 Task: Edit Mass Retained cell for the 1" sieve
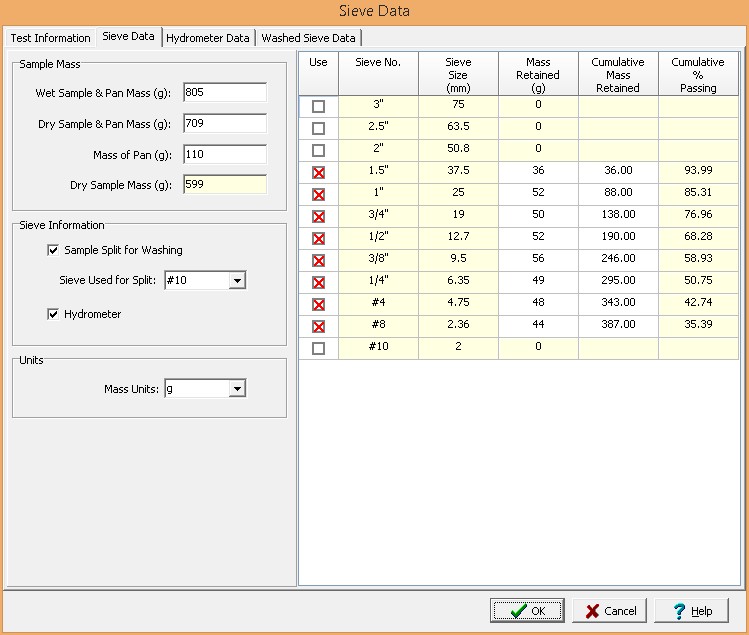tap(538, 193)
